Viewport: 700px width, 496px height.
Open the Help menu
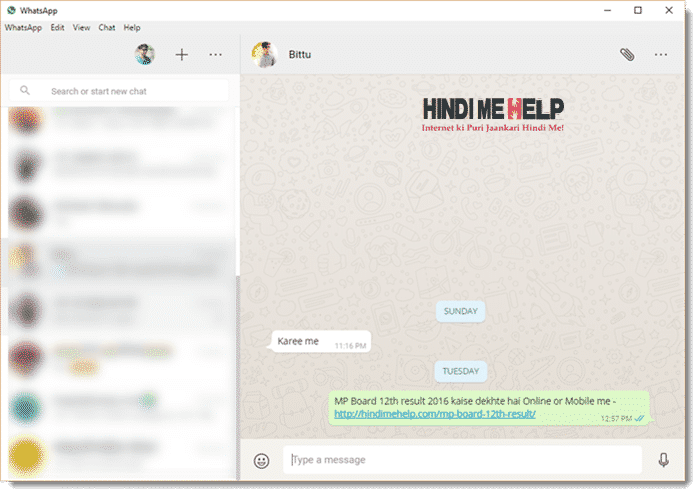click(133, 28)
